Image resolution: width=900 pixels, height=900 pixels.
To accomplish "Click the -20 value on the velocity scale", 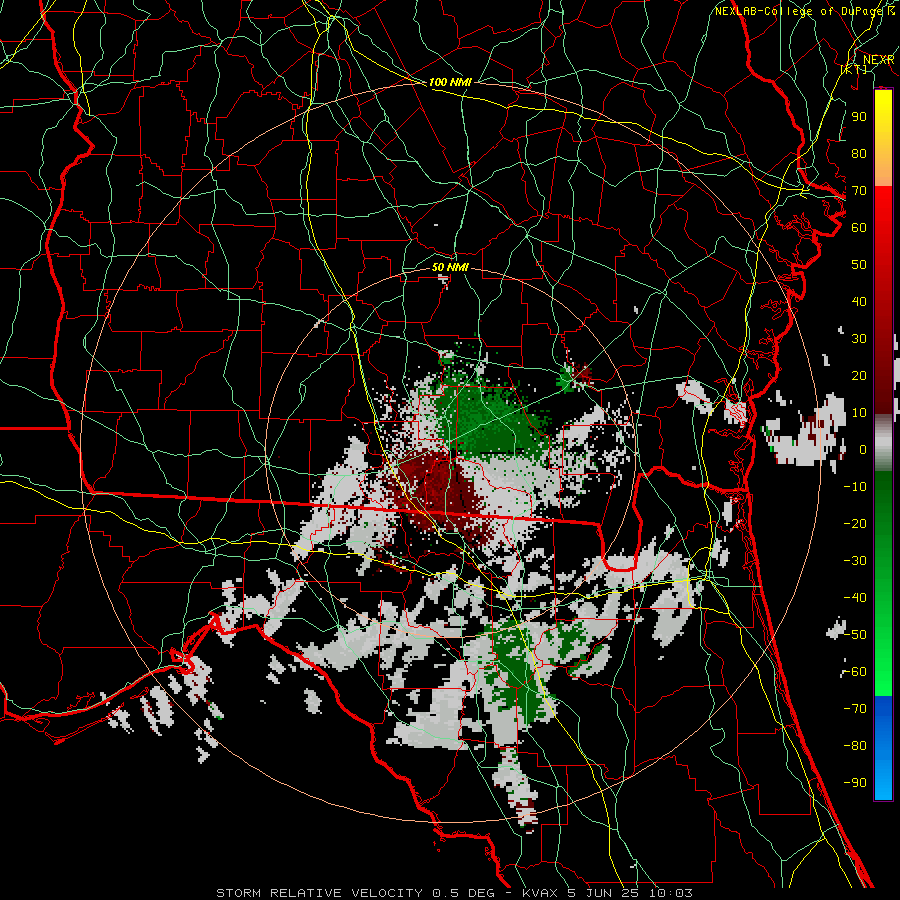I will (855, 523).
